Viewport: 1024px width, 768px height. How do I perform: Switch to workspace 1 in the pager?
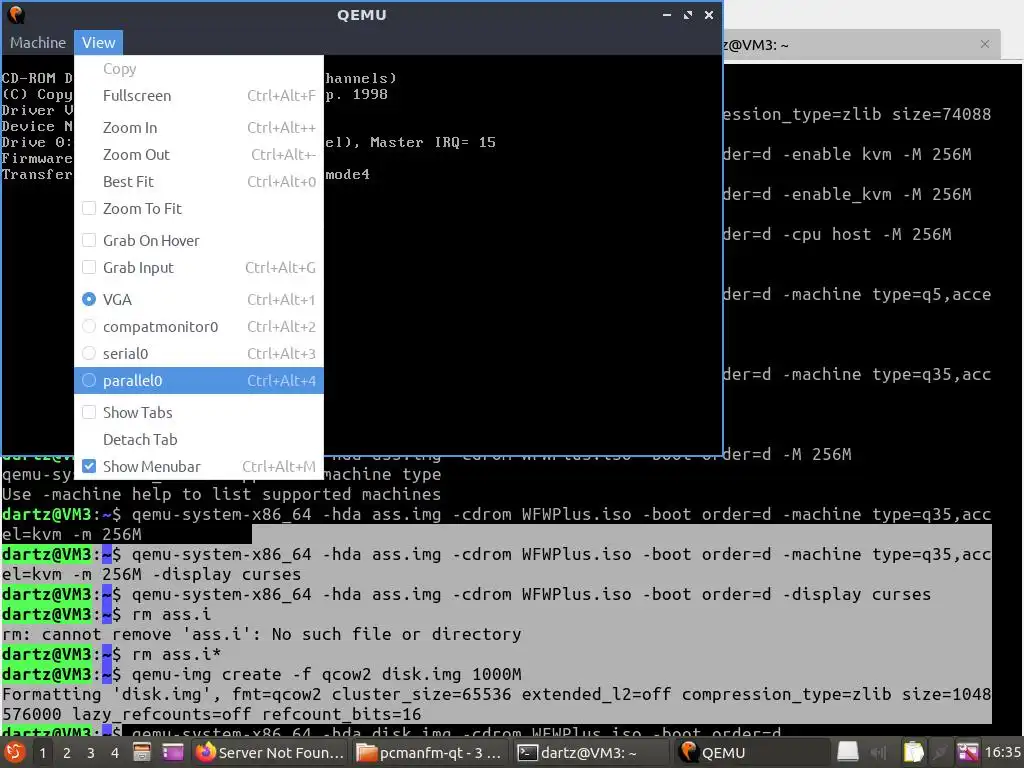coord(42,753)
